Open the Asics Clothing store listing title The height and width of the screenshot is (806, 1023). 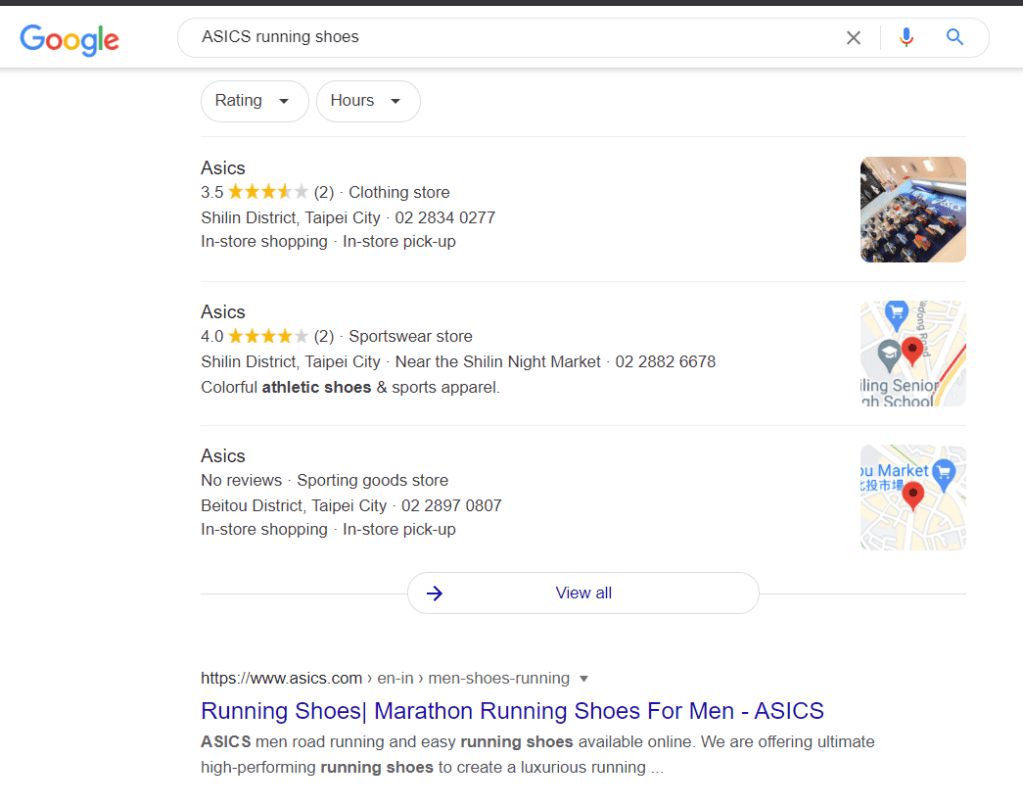coord(223,168)
